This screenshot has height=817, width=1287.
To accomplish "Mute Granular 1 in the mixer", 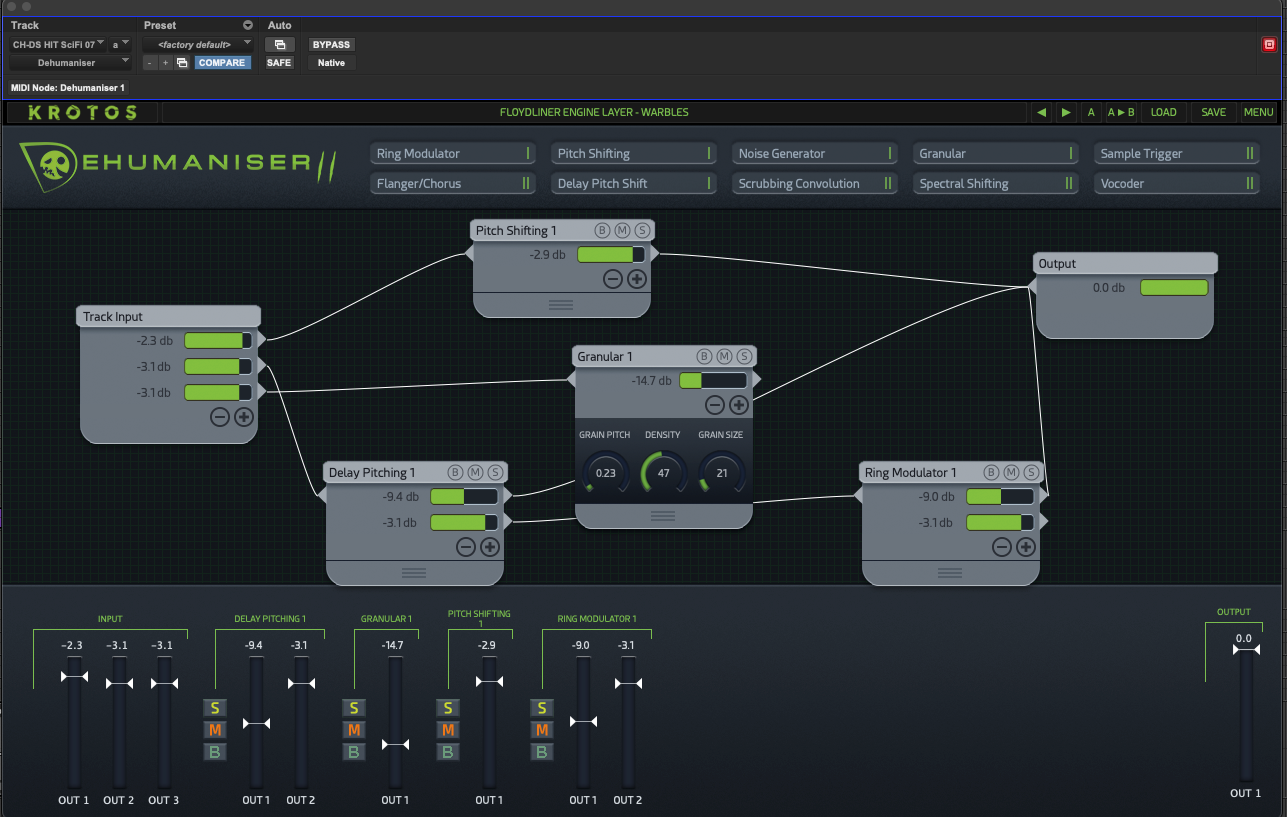I will pos(353,730).
